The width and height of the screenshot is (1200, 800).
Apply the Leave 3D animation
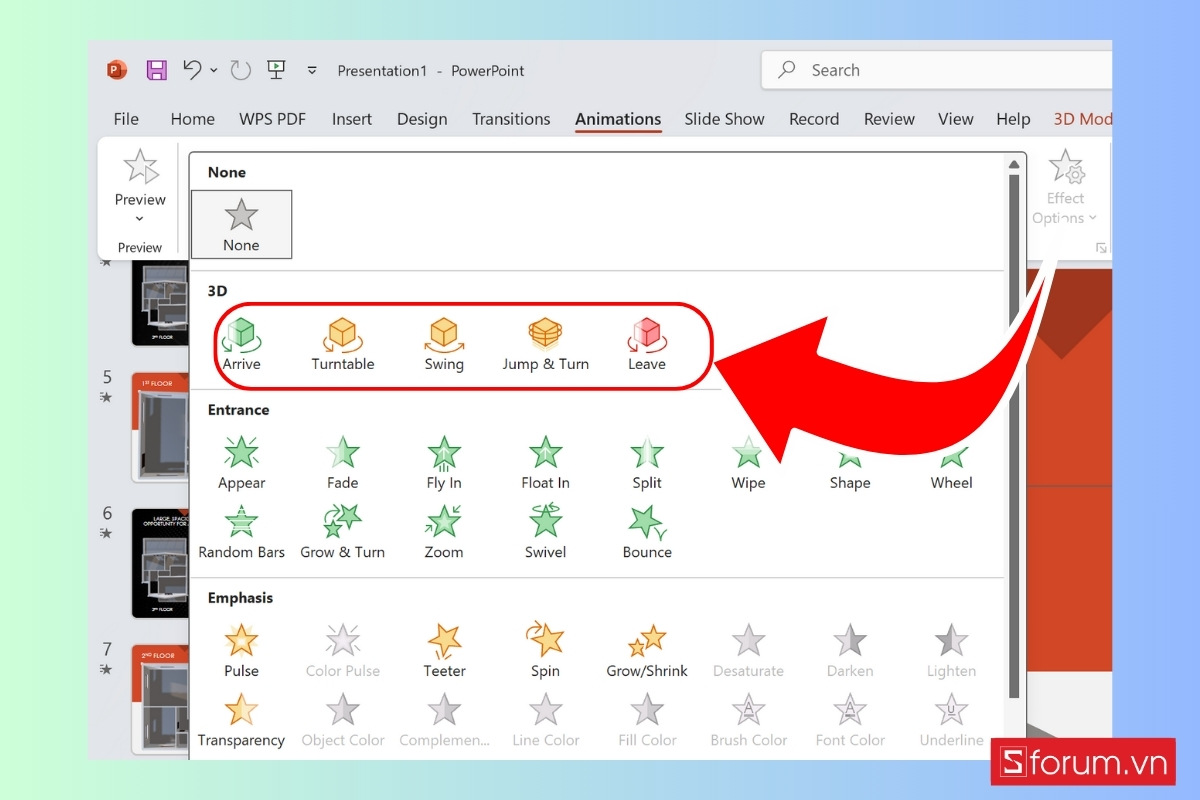pos(646,344)
